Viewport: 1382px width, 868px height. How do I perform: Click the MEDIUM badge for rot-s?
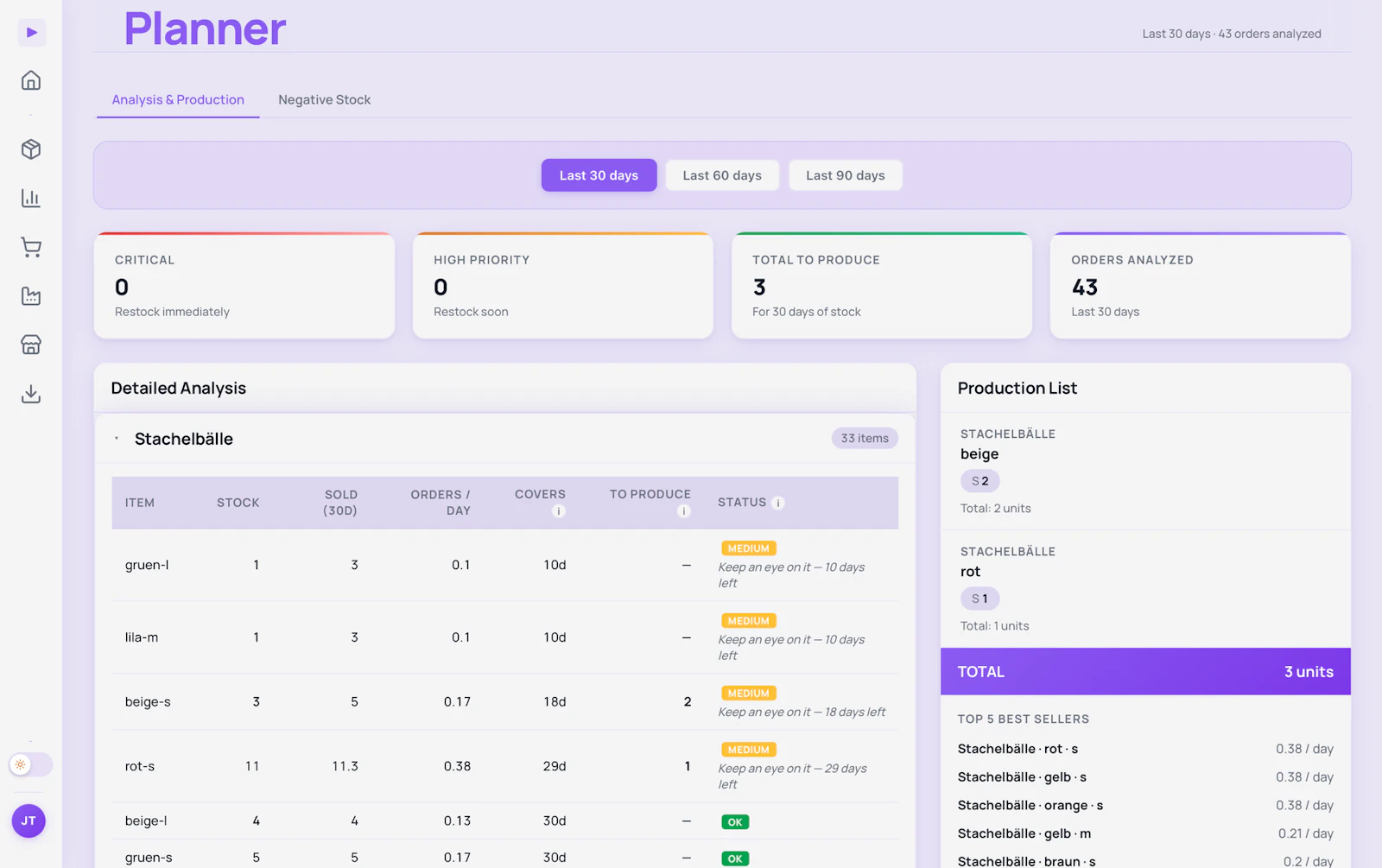click(749, 750)
